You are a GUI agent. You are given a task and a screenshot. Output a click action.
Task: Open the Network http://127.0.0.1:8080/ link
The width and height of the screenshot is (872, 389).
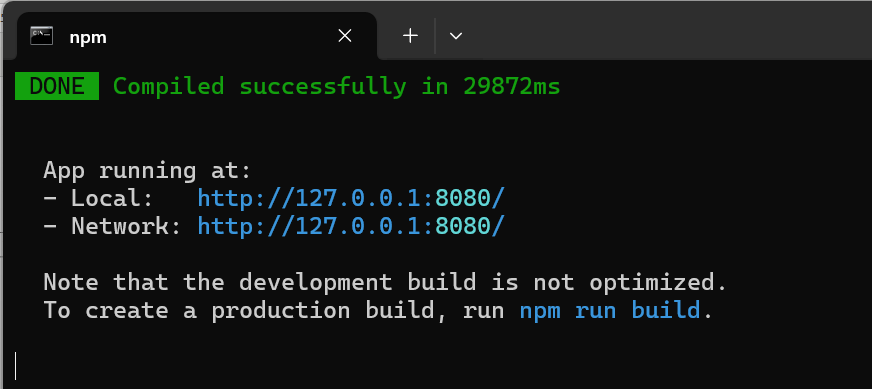[x=351, y=226]
